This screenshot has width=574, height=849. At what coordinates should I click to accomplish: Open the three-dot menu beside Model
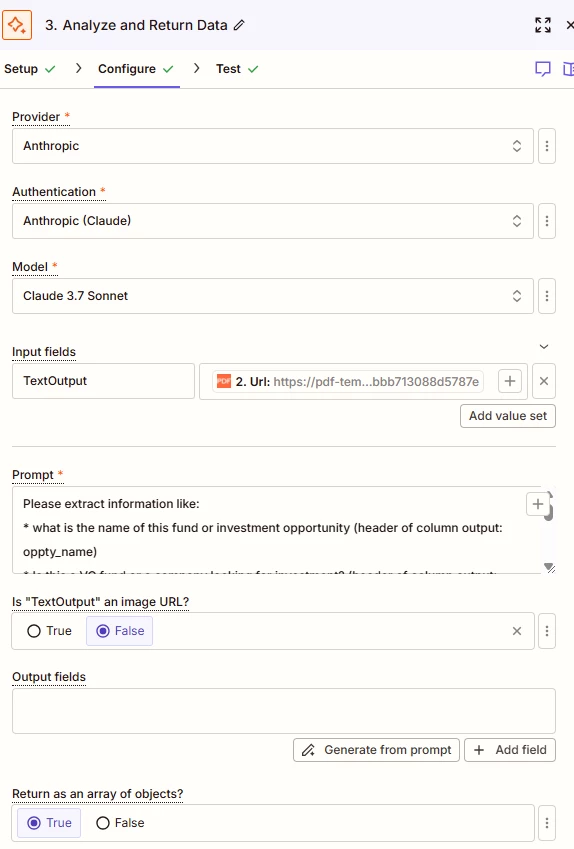point(547,296)
